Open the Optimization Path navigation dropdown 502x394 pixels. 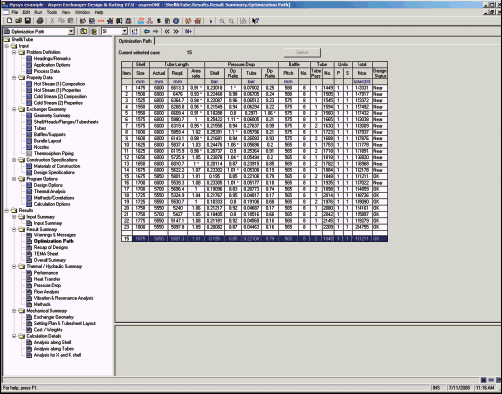click(x=71, y=31)
